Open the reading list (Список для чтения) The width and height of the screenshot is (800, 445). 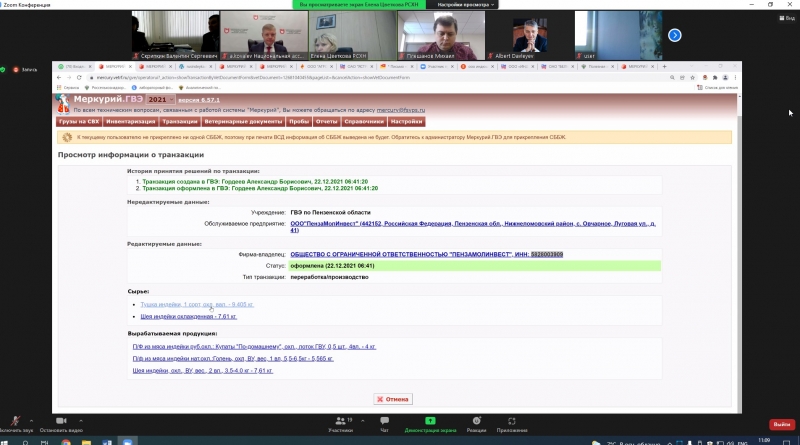pyautogui.click(x=717, y=88)
